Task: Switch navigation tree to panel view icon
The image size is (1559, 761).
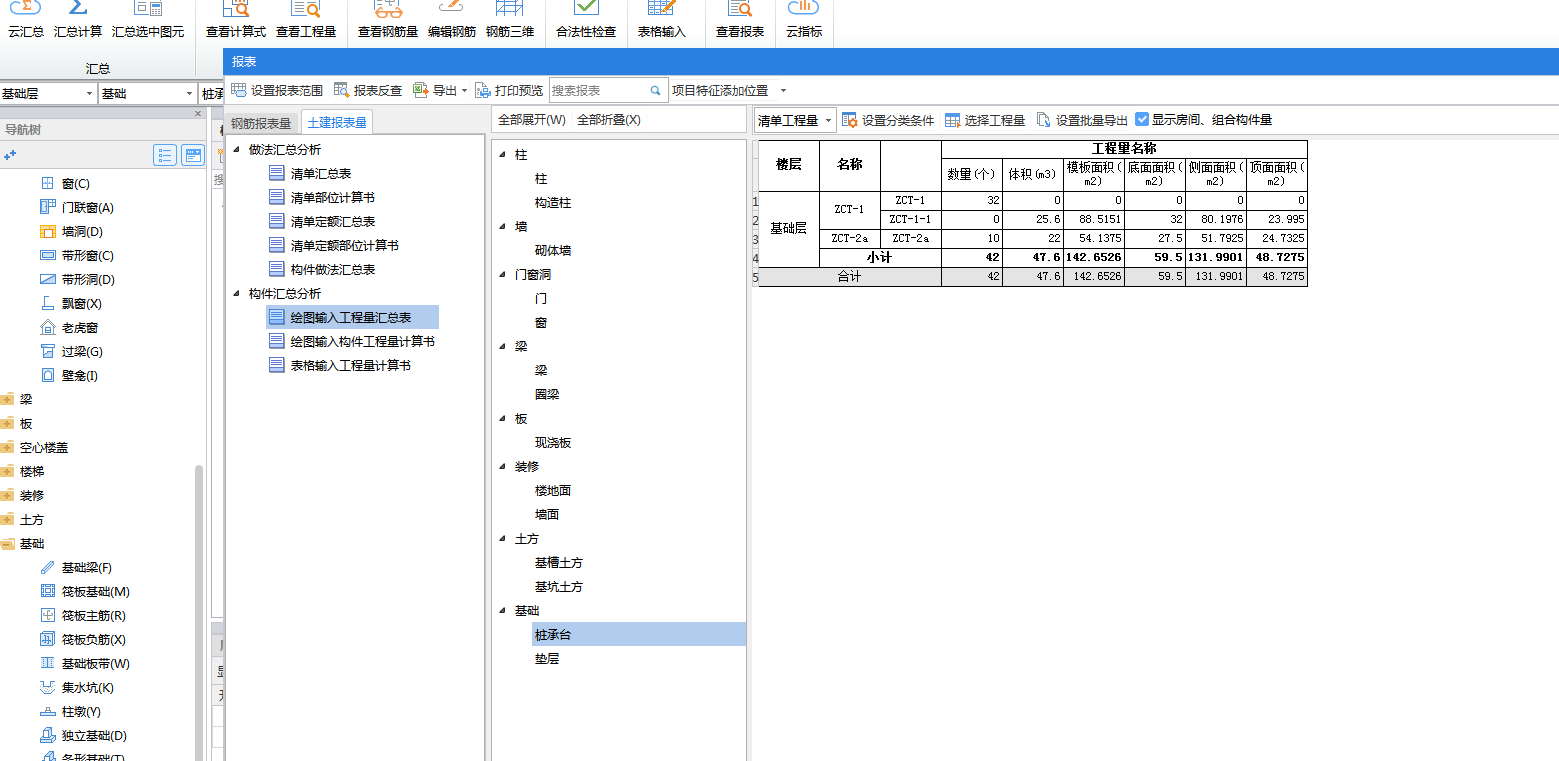Action: (x=192, y=155)
